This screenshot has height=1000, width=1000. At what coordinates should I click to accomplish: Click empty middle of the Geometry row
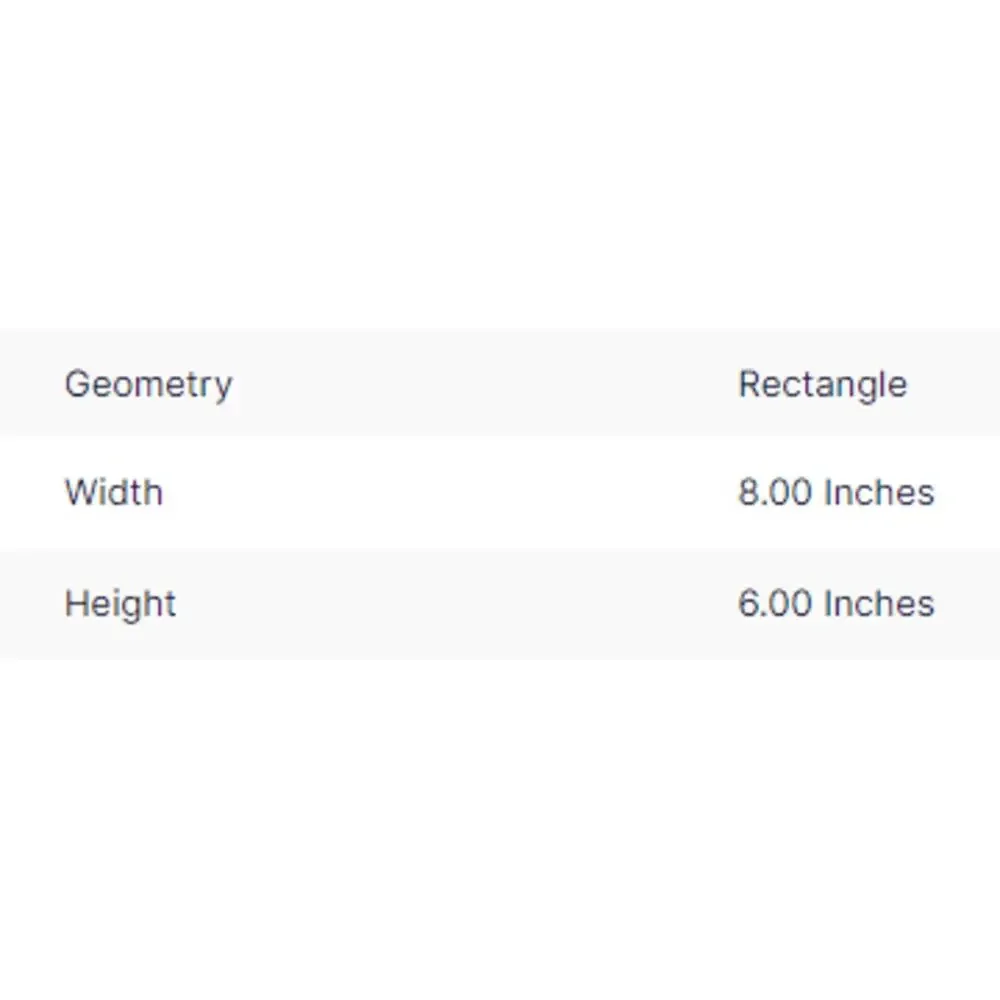point(485,383)
